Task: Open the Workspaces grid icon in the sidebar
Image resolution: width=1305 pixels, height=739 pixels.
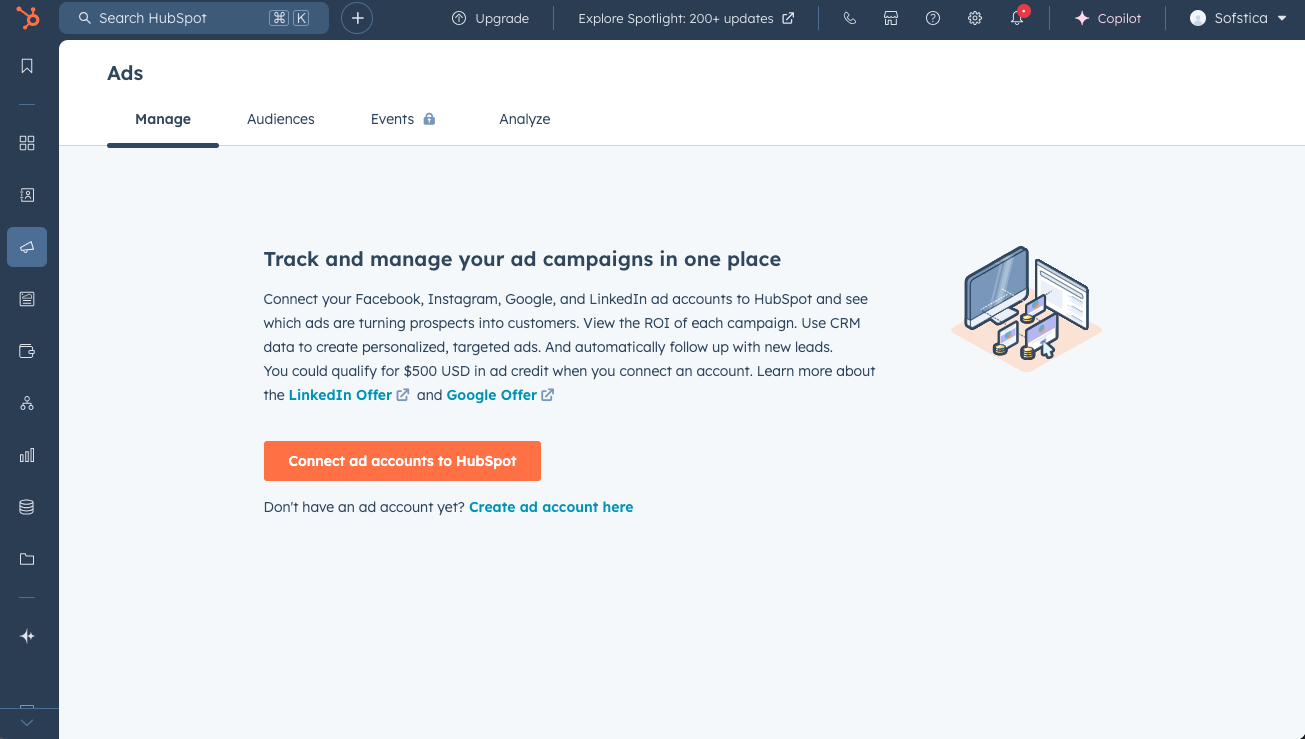Action: click(x=27, y=143)
